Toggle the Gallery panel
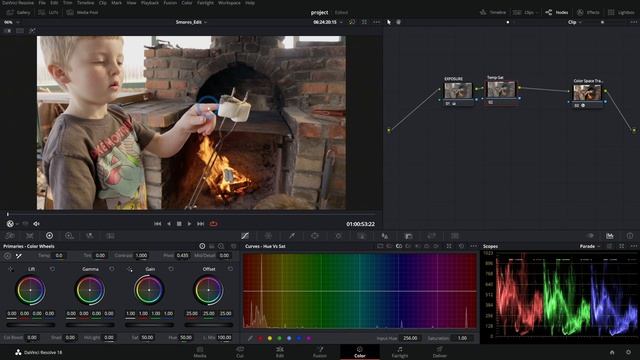Screen dimensions: 640x360 18,12
